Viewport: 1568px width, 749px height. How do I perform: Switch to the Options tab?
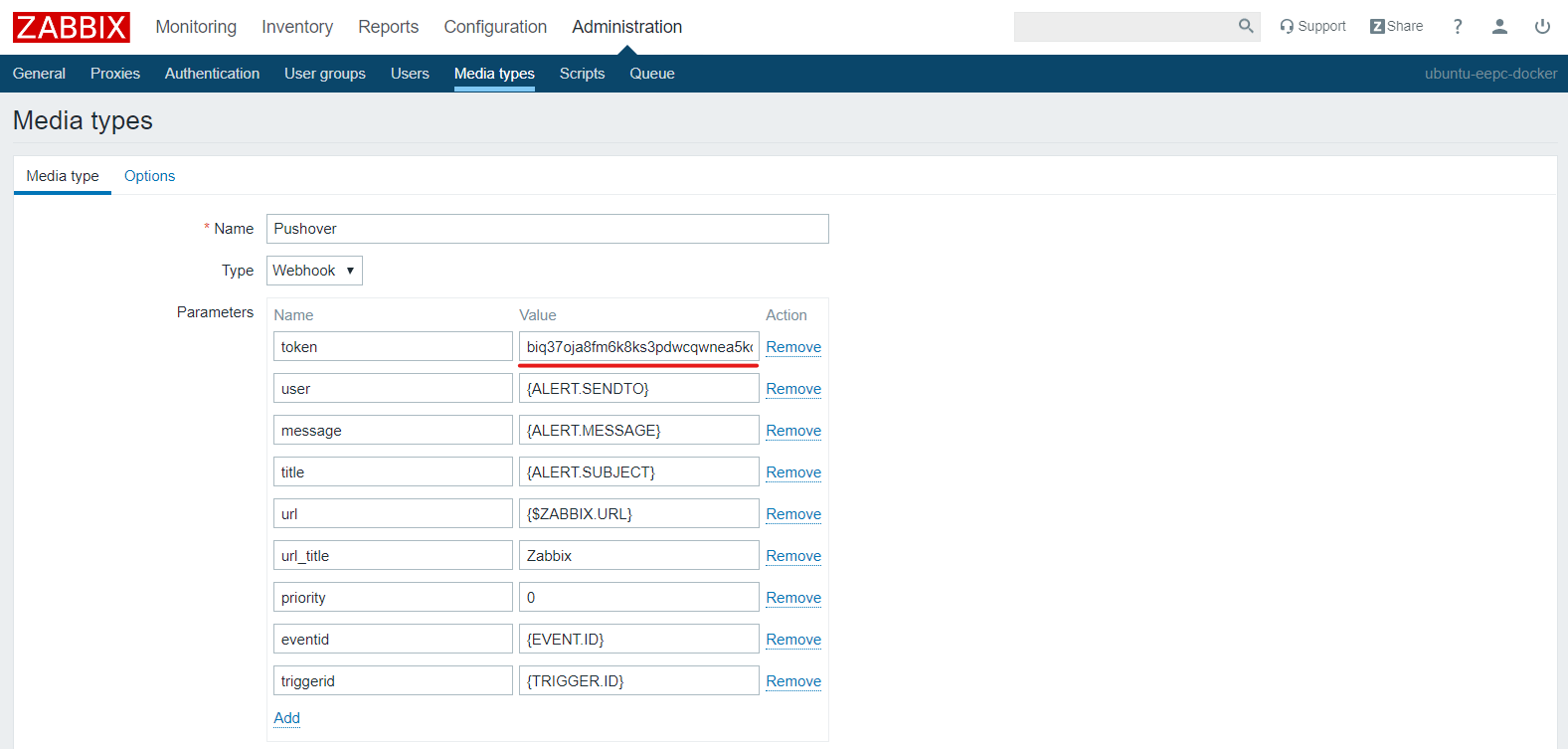pyautogui.click(x=149, y=176)
